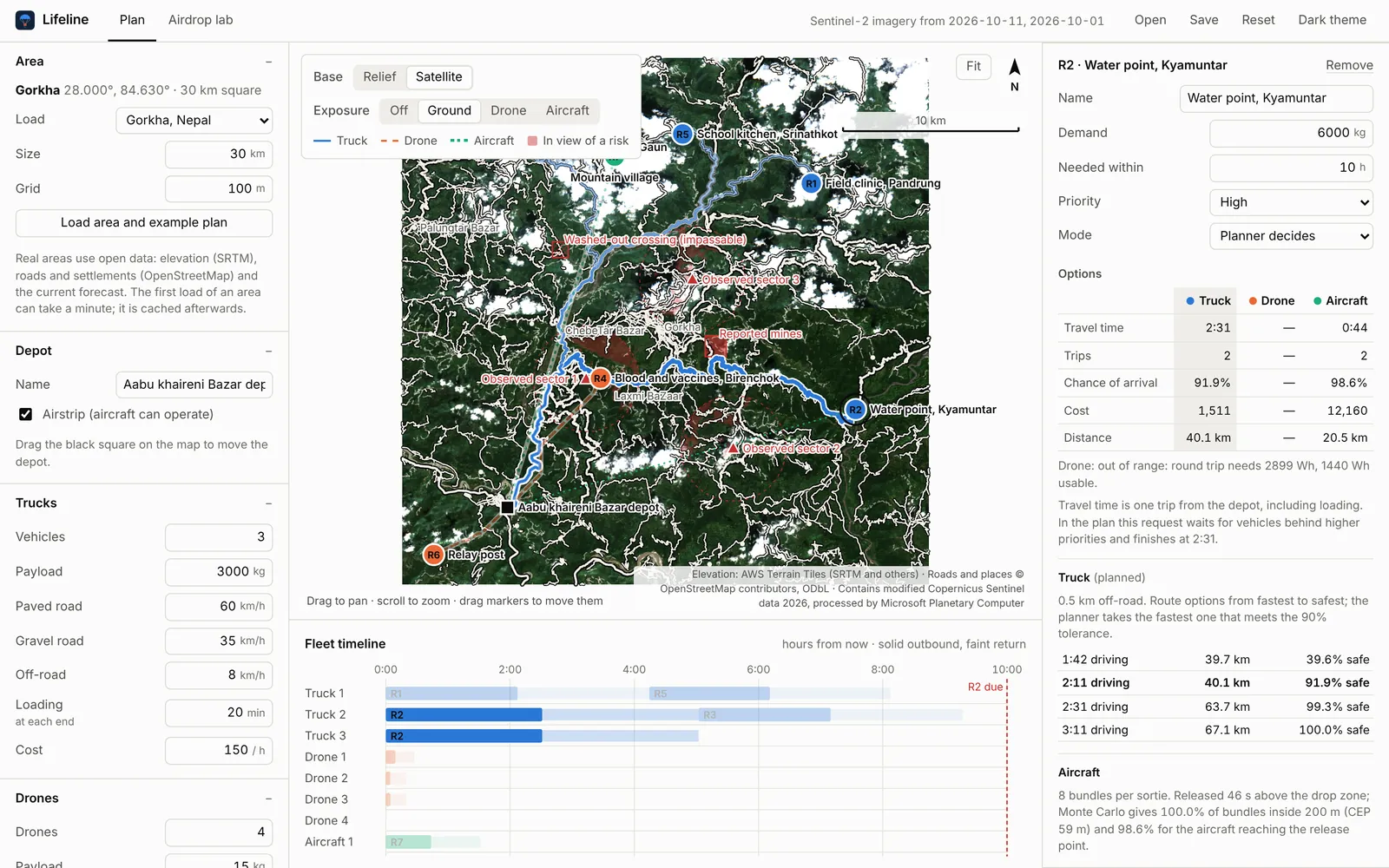This screenshot has height=868, width=1389.
Task: Switch to the Airdrop lab tab
Action: point(201,20)
